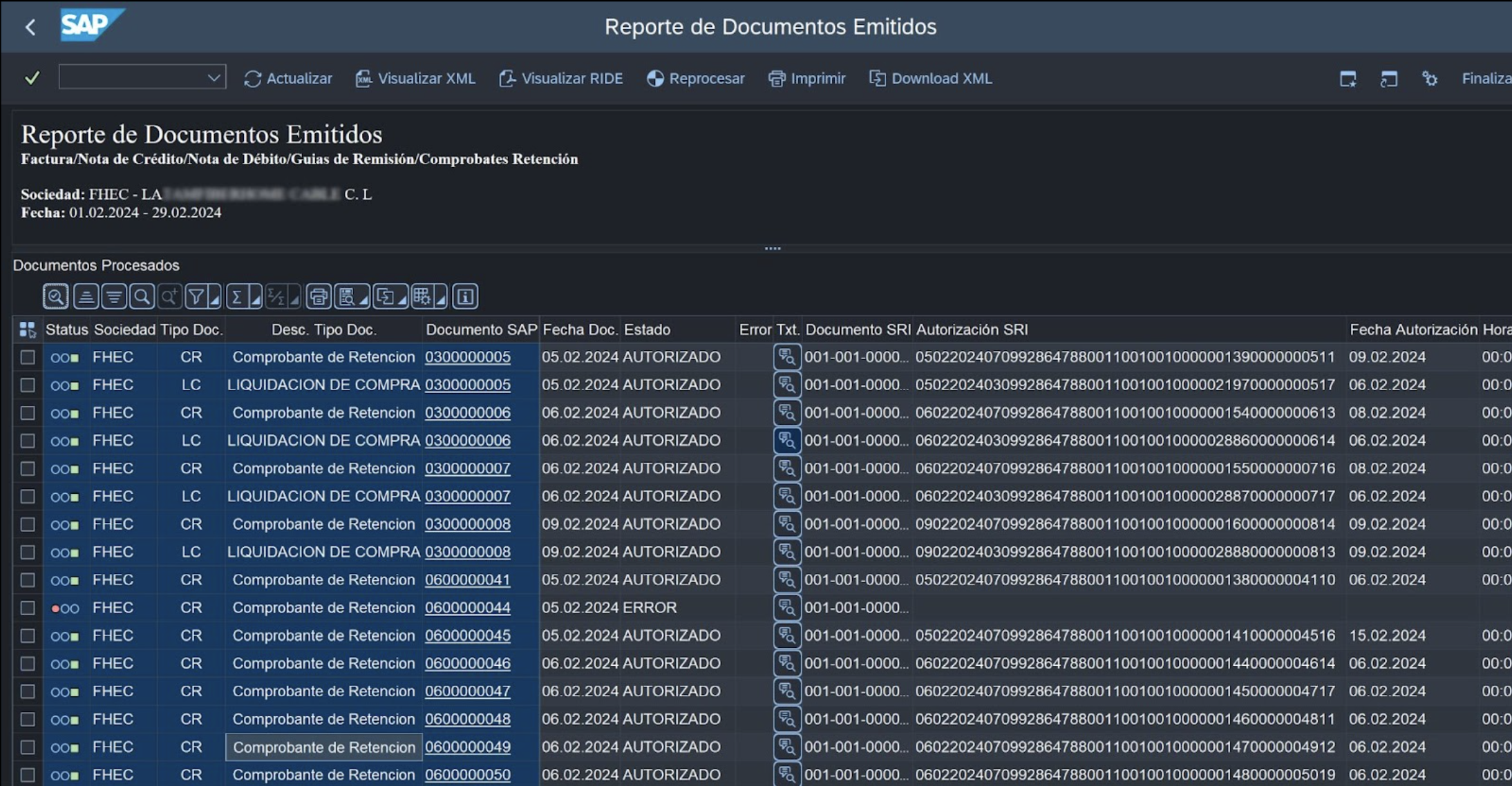Sort the table descending
The width and height of the screenshot is (1512, 786).
coord(114,297)
